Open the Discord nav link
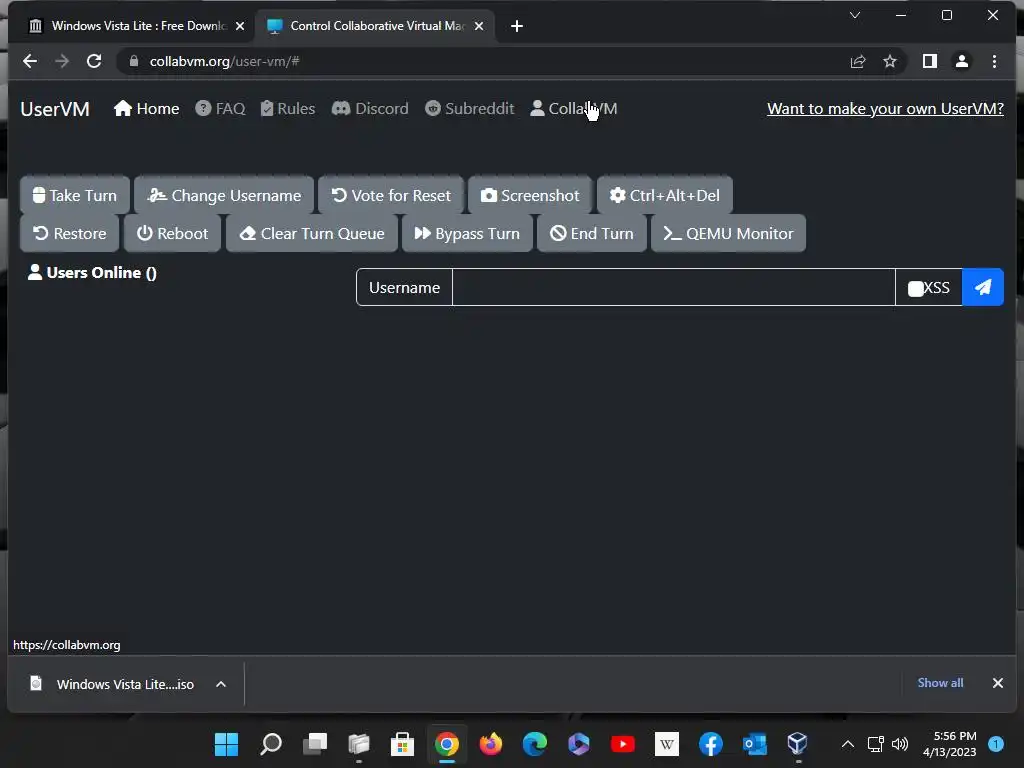 tap(370, 108)
